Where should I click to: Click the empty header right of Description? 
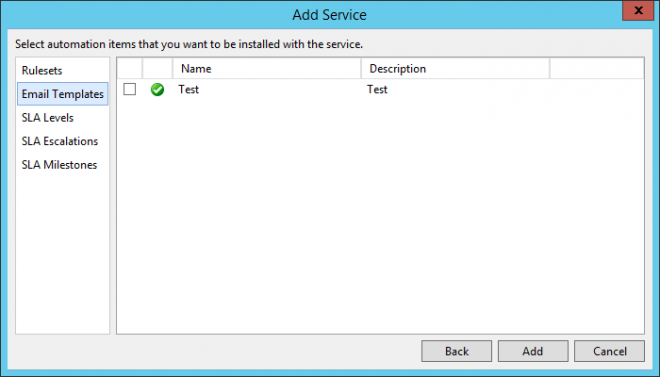[x=597, y=69]
